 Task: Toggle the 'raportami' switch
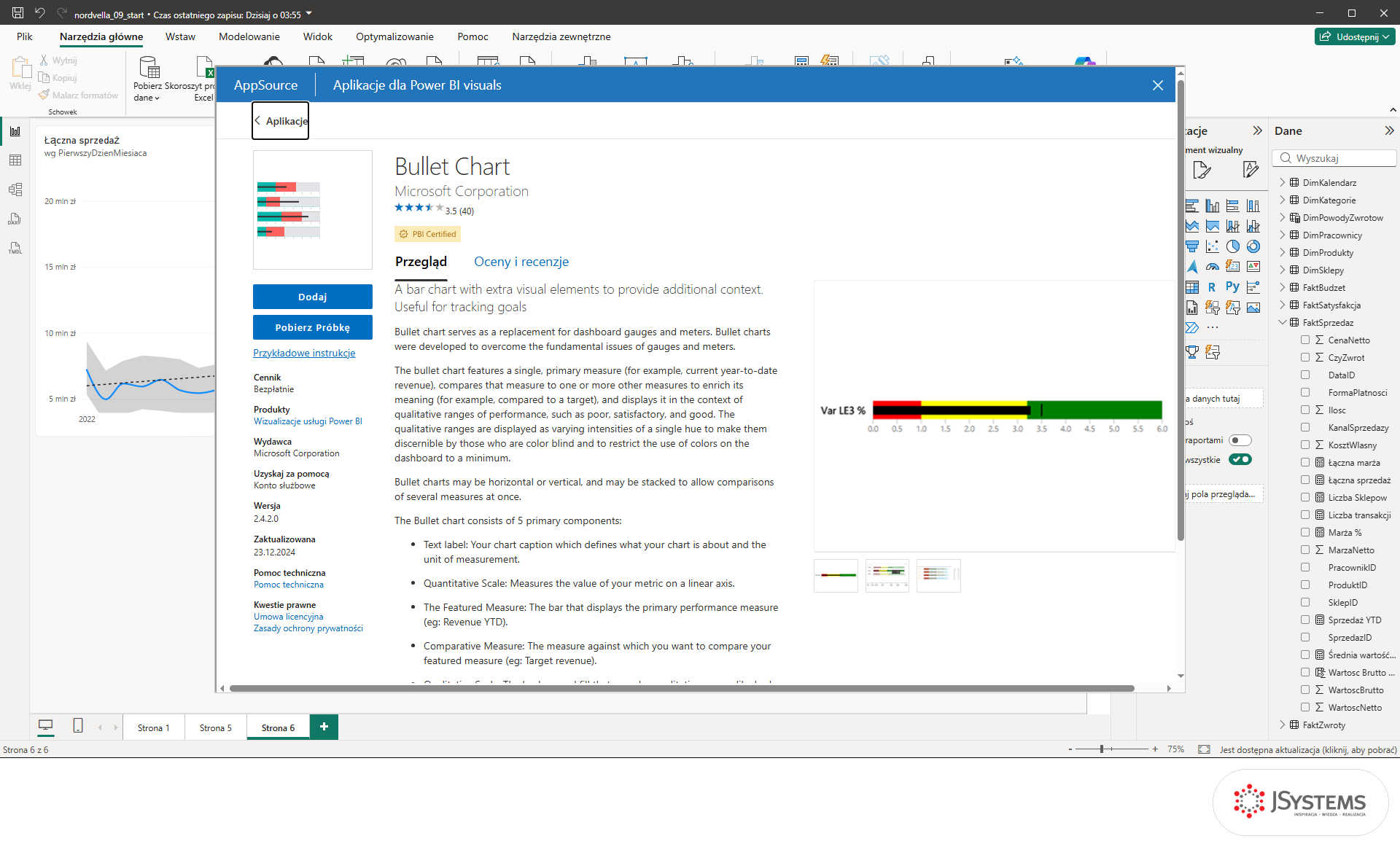1240,440
